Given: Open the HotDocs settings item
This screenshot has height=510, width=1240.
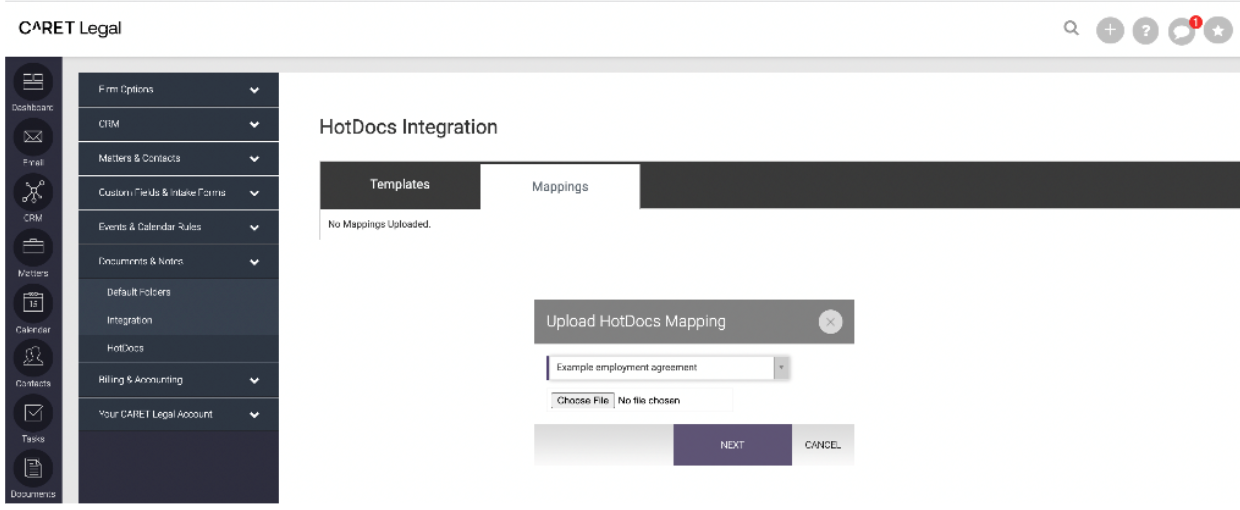Looking at the screenshot, I should [125, 348].
